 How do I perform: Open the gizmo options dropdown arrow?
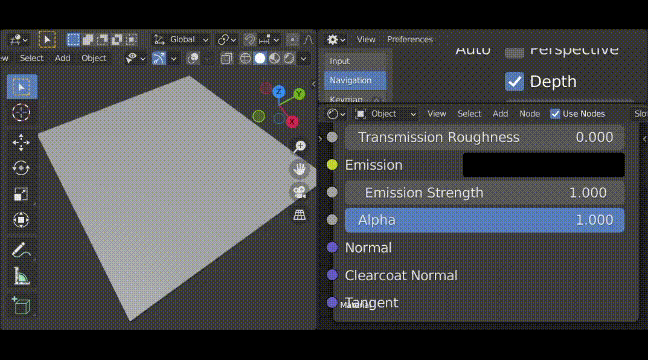[x=174, y=59]
